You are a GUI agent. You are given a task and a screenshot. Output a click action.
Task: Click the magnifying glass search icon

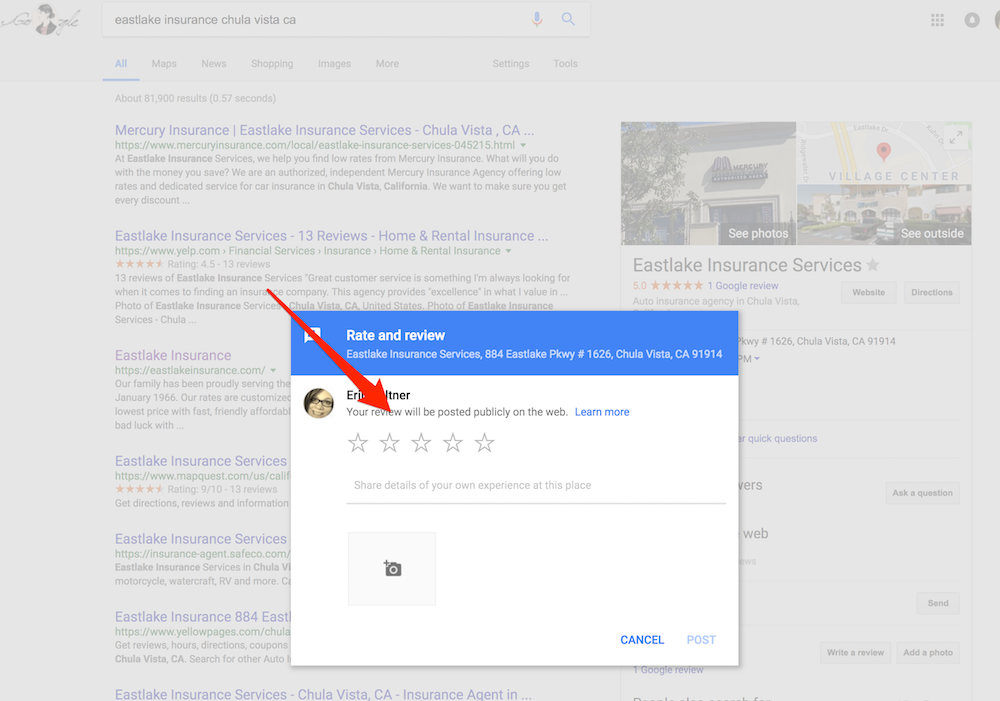[x=568, y=19]
